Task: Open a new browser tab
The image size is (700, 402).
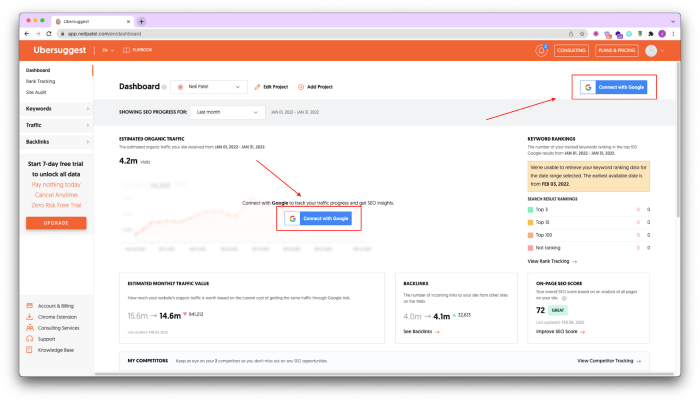Action: pyautogui.click(x=142, y=21)
